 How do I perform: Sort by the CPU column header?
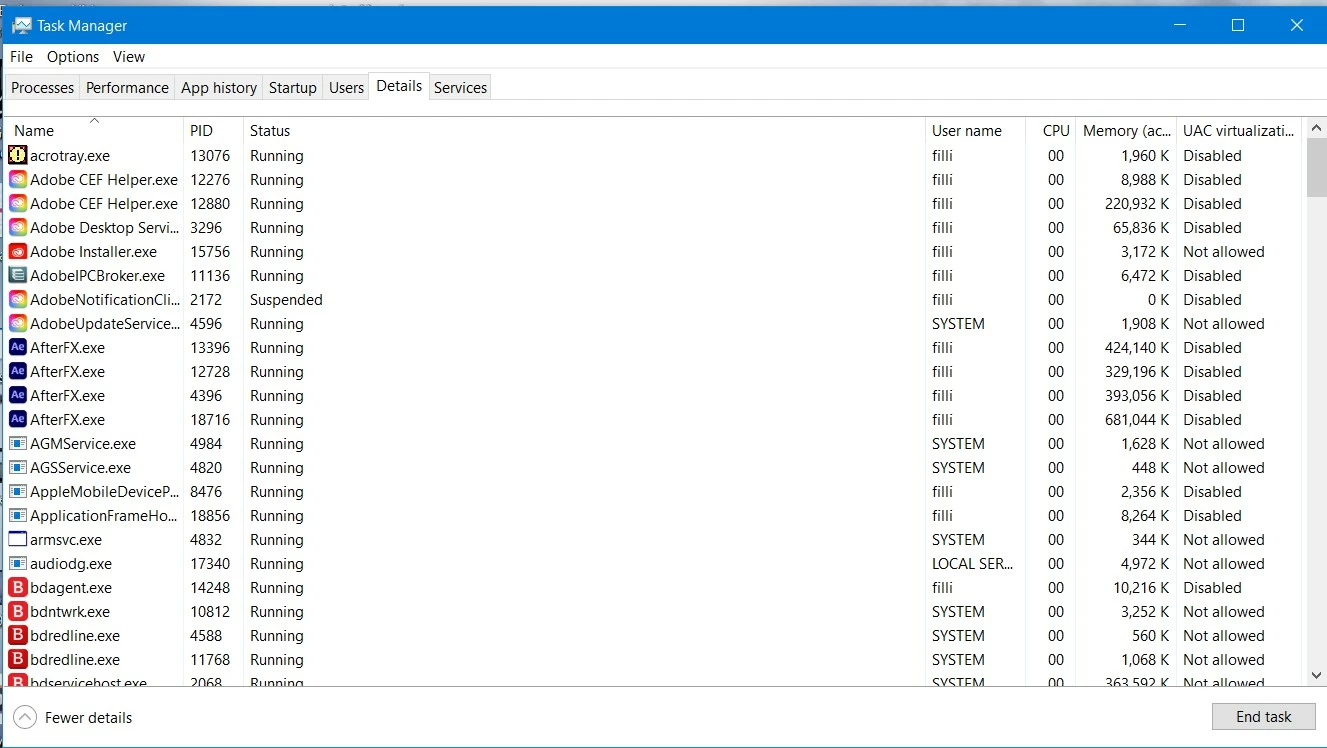(1051, 130)
